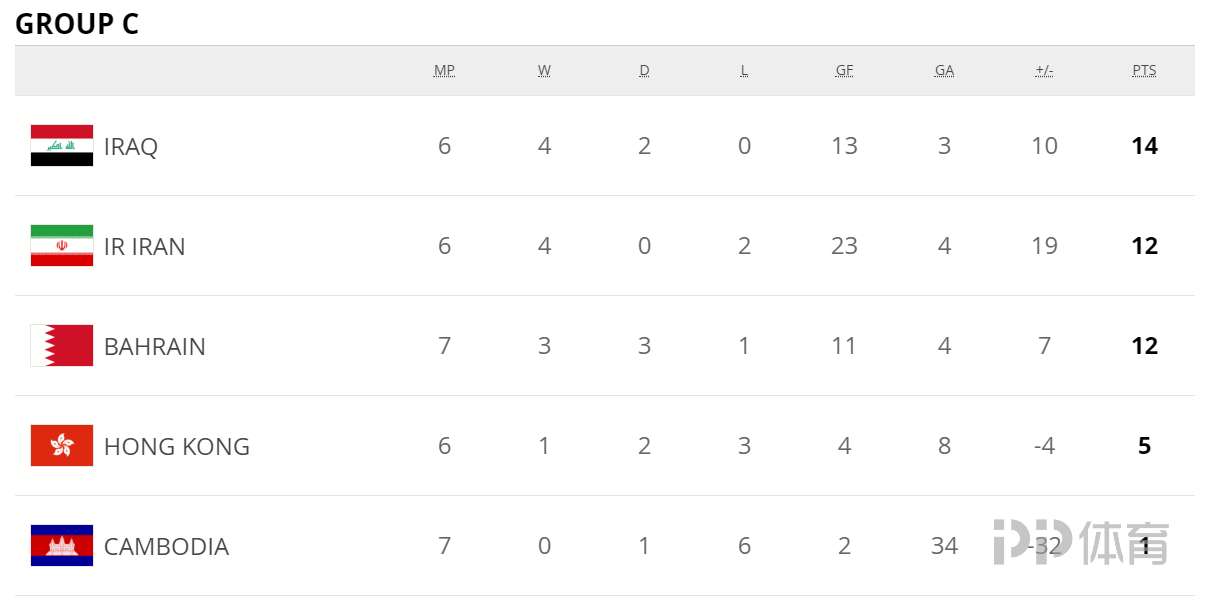Open the CAMBODIA team name
1211x607 pixels.
[x=167, y=547]
